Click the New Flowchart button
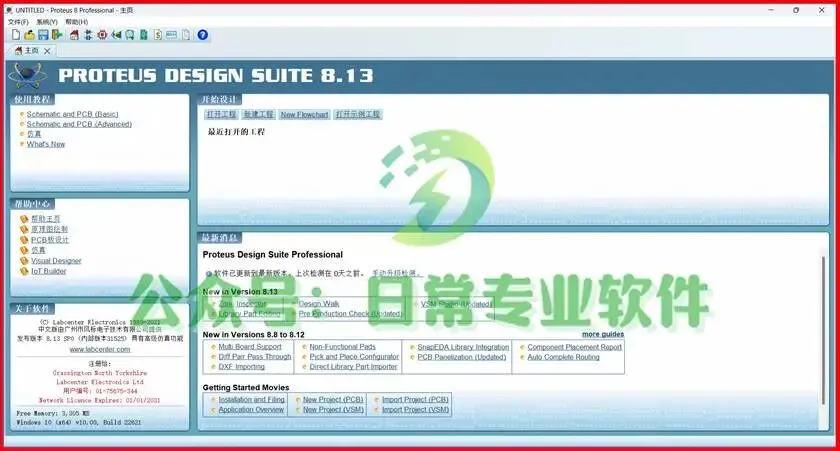 (304, 115)
